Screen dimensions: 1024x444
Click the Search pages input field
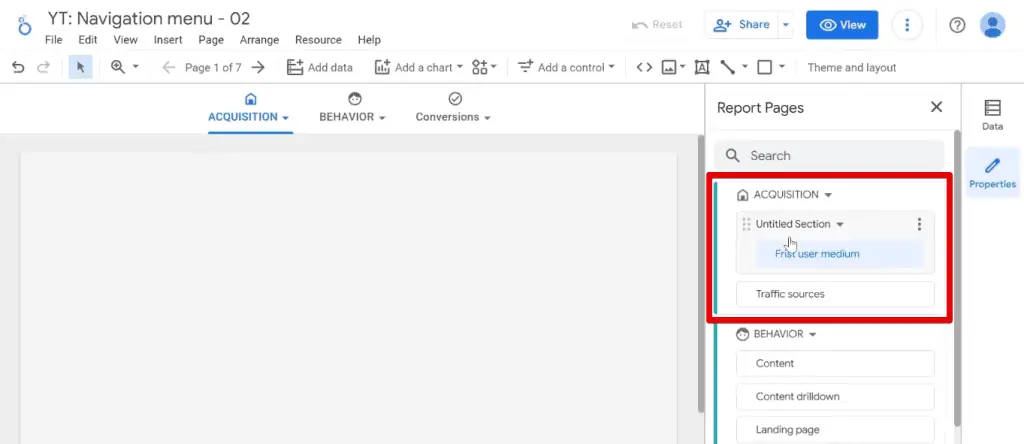(829, 155)
